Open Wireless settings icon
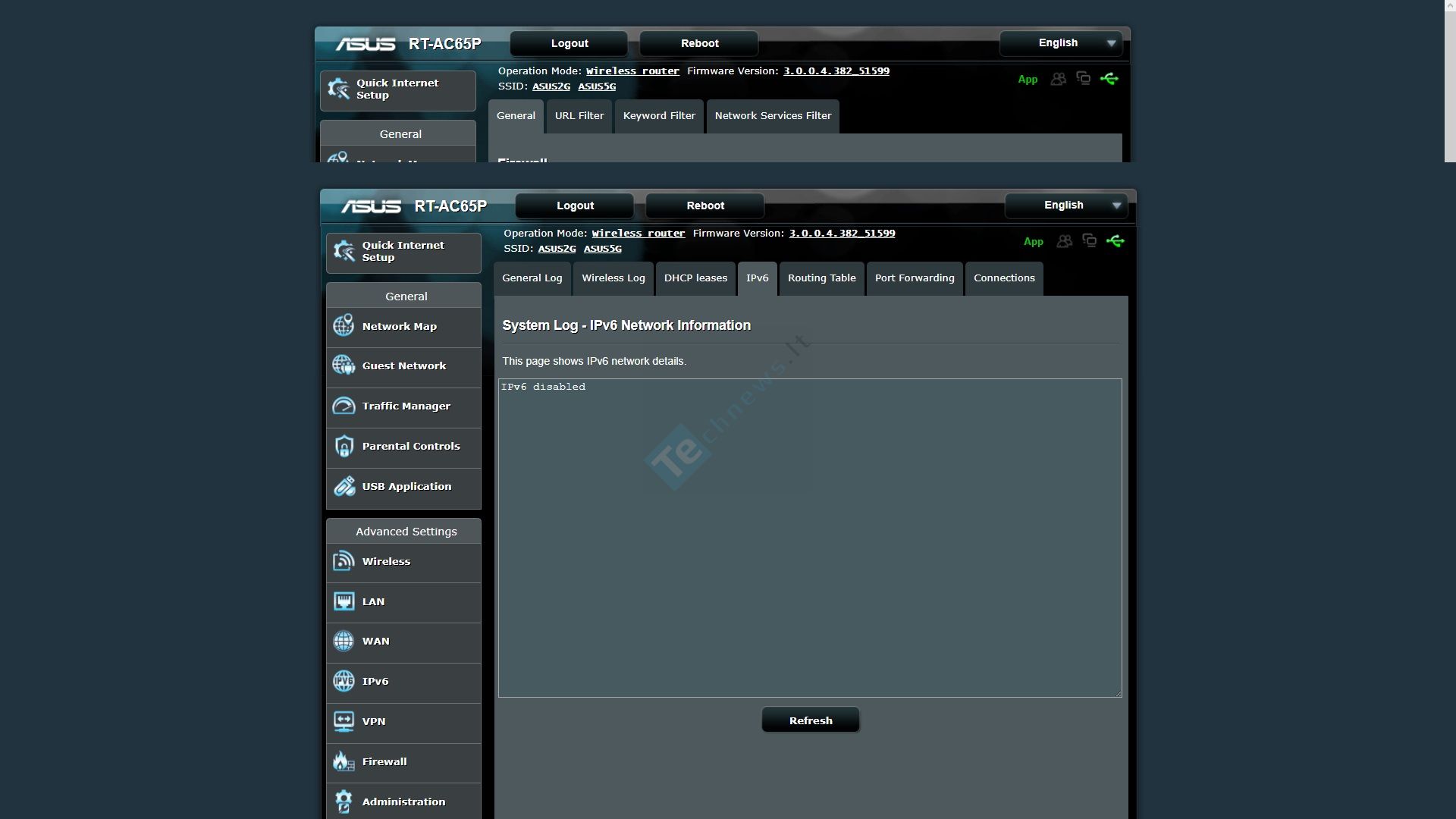Image resolution: width=1456 pixels, height=819 pixels. [x=344, y=561]
